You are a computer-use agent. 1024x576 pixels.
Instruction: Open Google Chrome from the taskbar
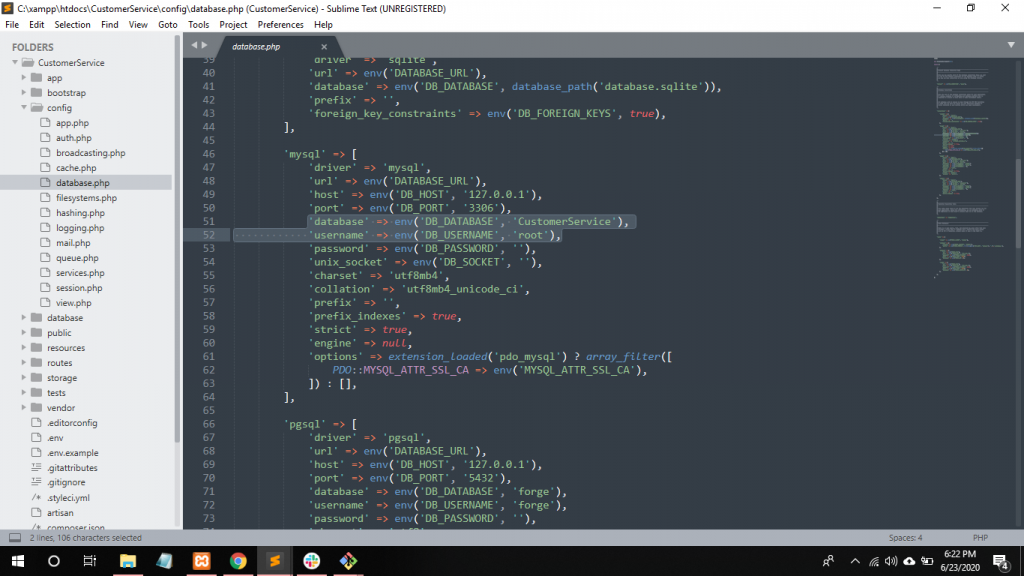click(x=237, y=561)
